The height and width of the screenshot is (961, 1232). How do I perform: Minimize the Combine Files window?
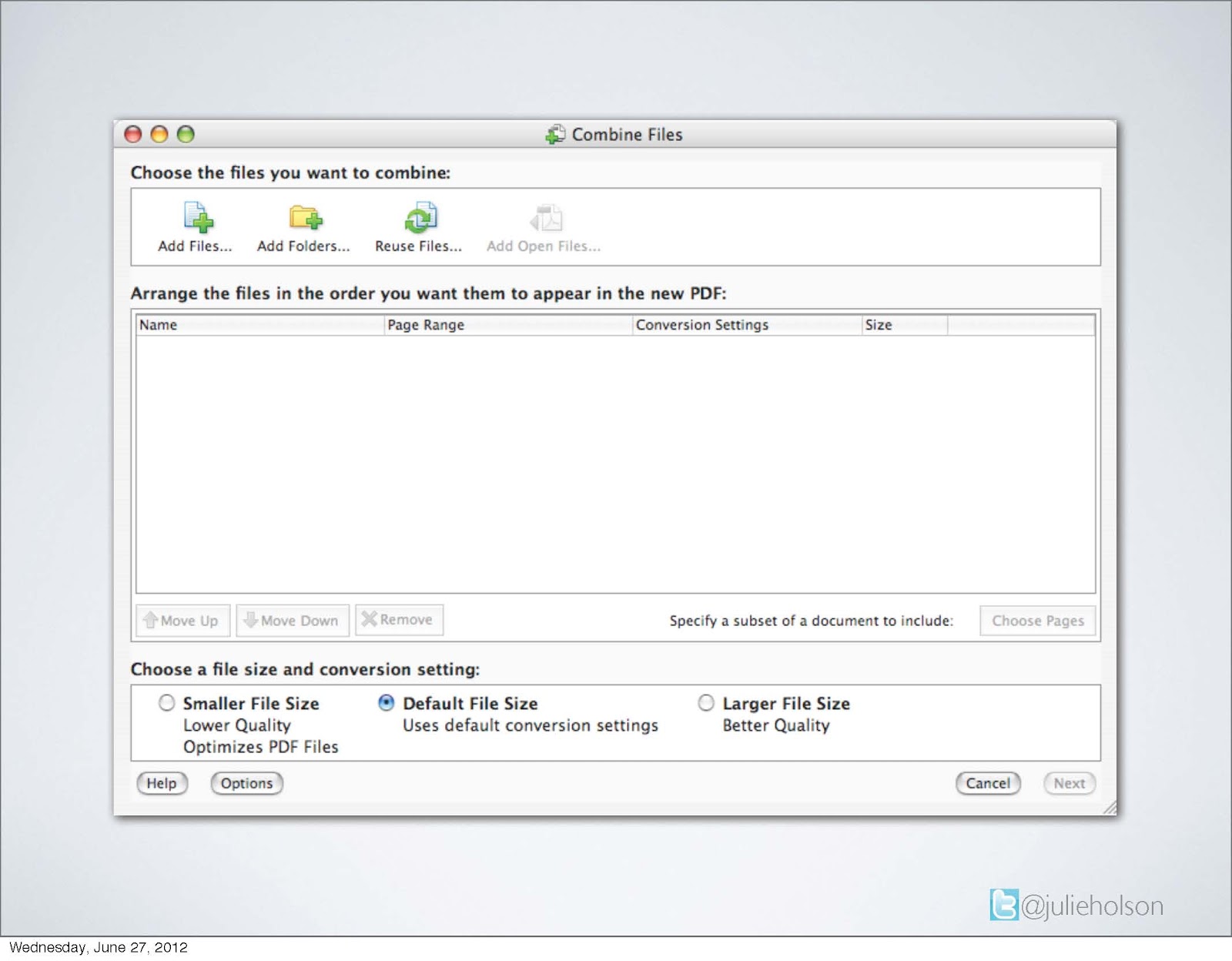pos(159,134)
